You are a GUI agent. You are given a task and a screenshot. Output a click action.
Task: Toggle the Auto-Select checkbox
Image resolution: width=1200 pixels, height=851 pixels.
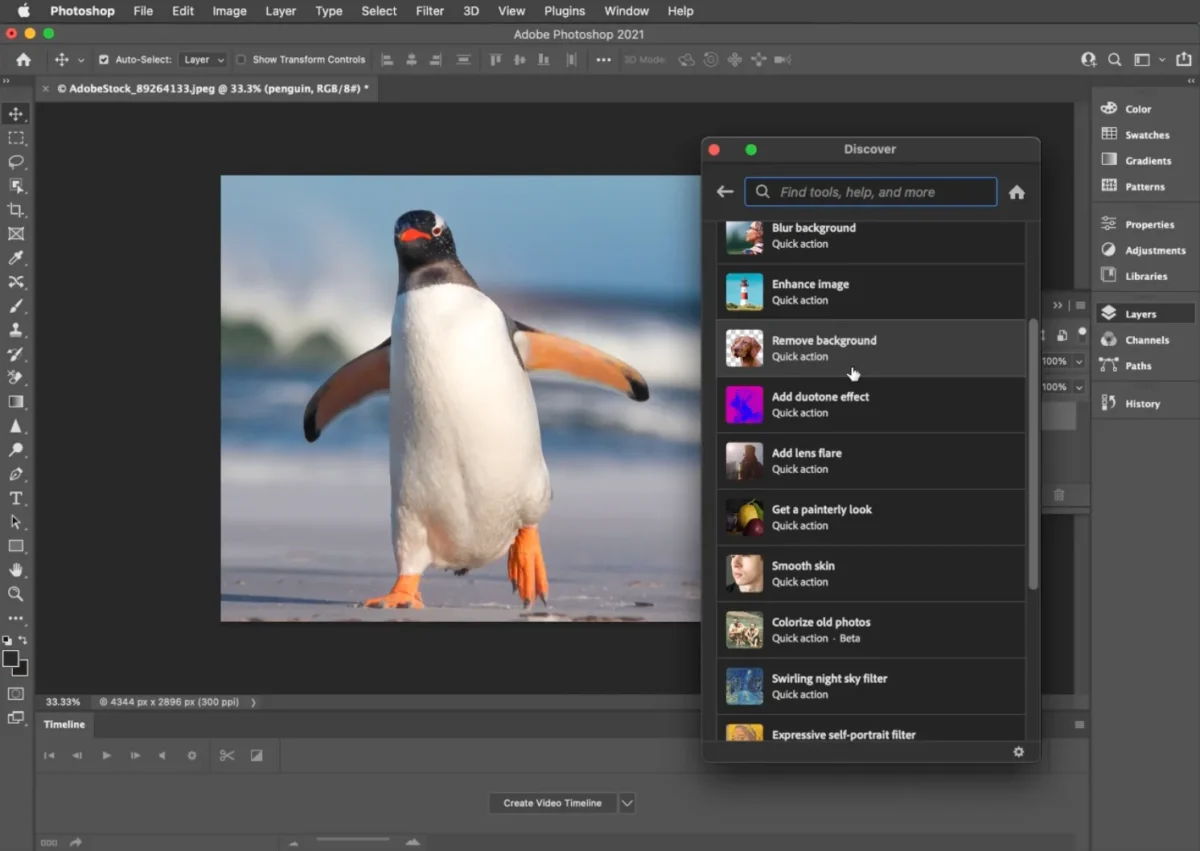point(104,60)
